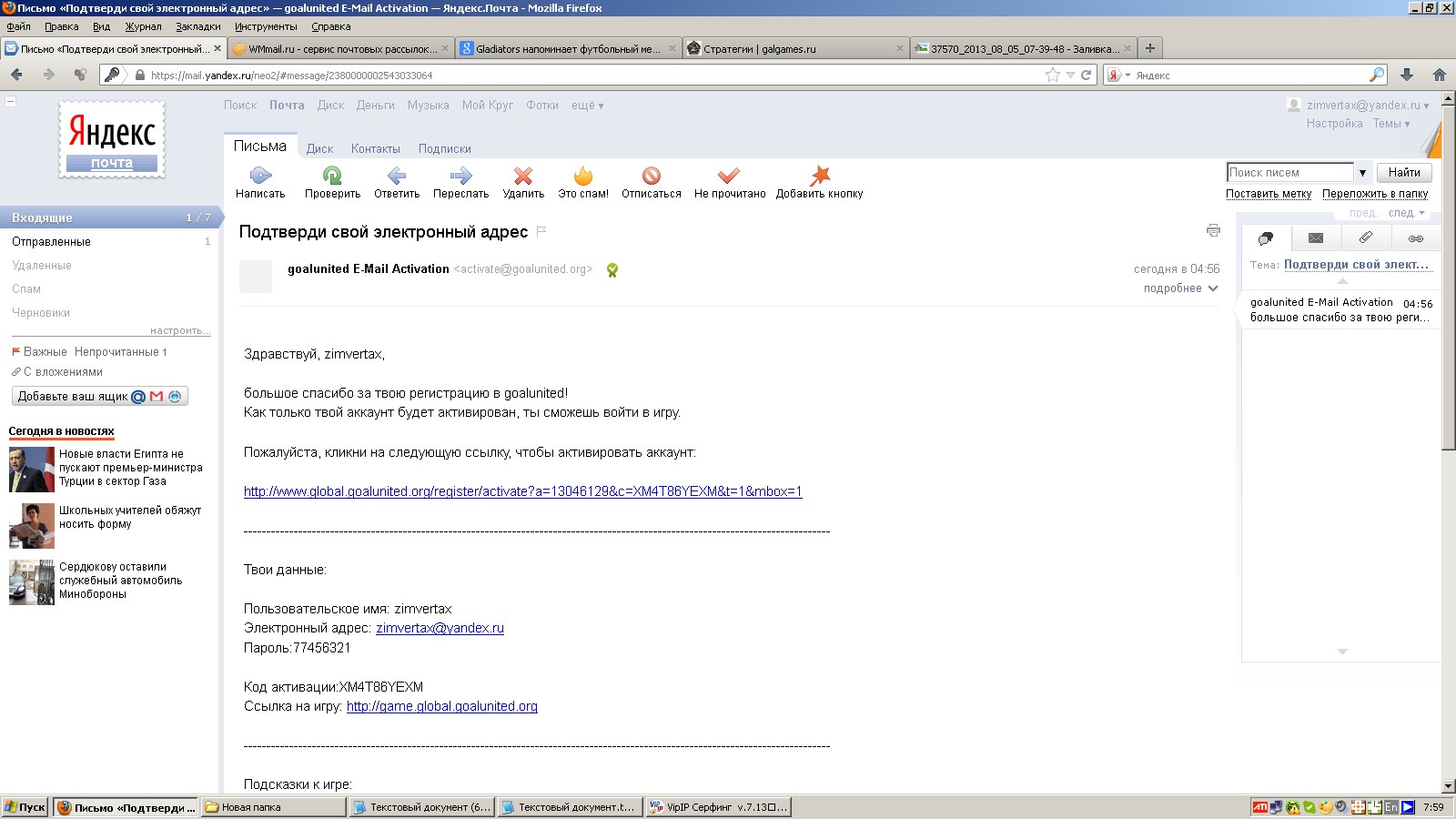Click настроить folders link
This screenshot has height=819, width=1456.
[180, 331]
